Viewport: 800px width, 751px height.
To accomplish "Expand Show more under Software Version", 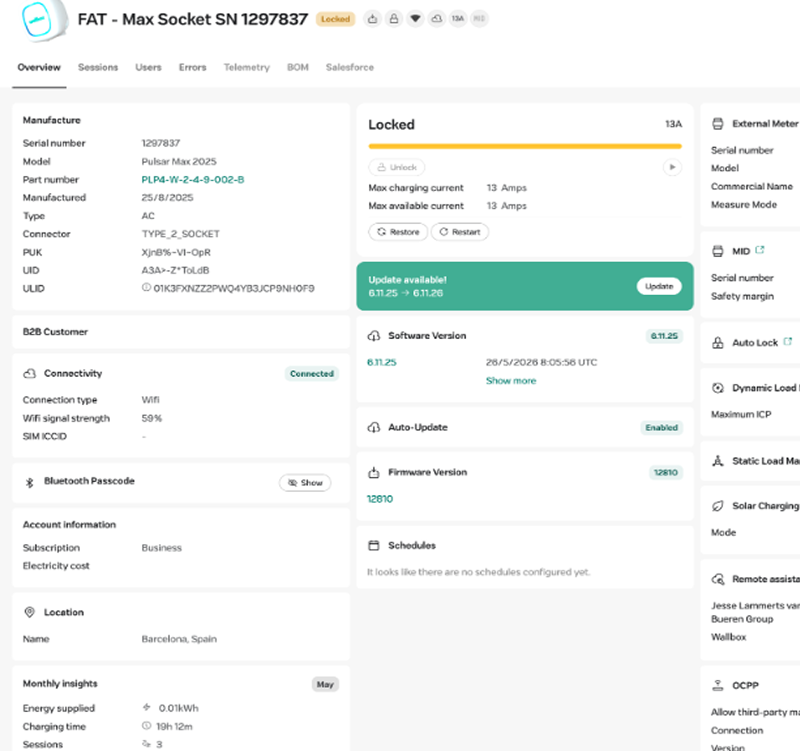I will 511,381.
